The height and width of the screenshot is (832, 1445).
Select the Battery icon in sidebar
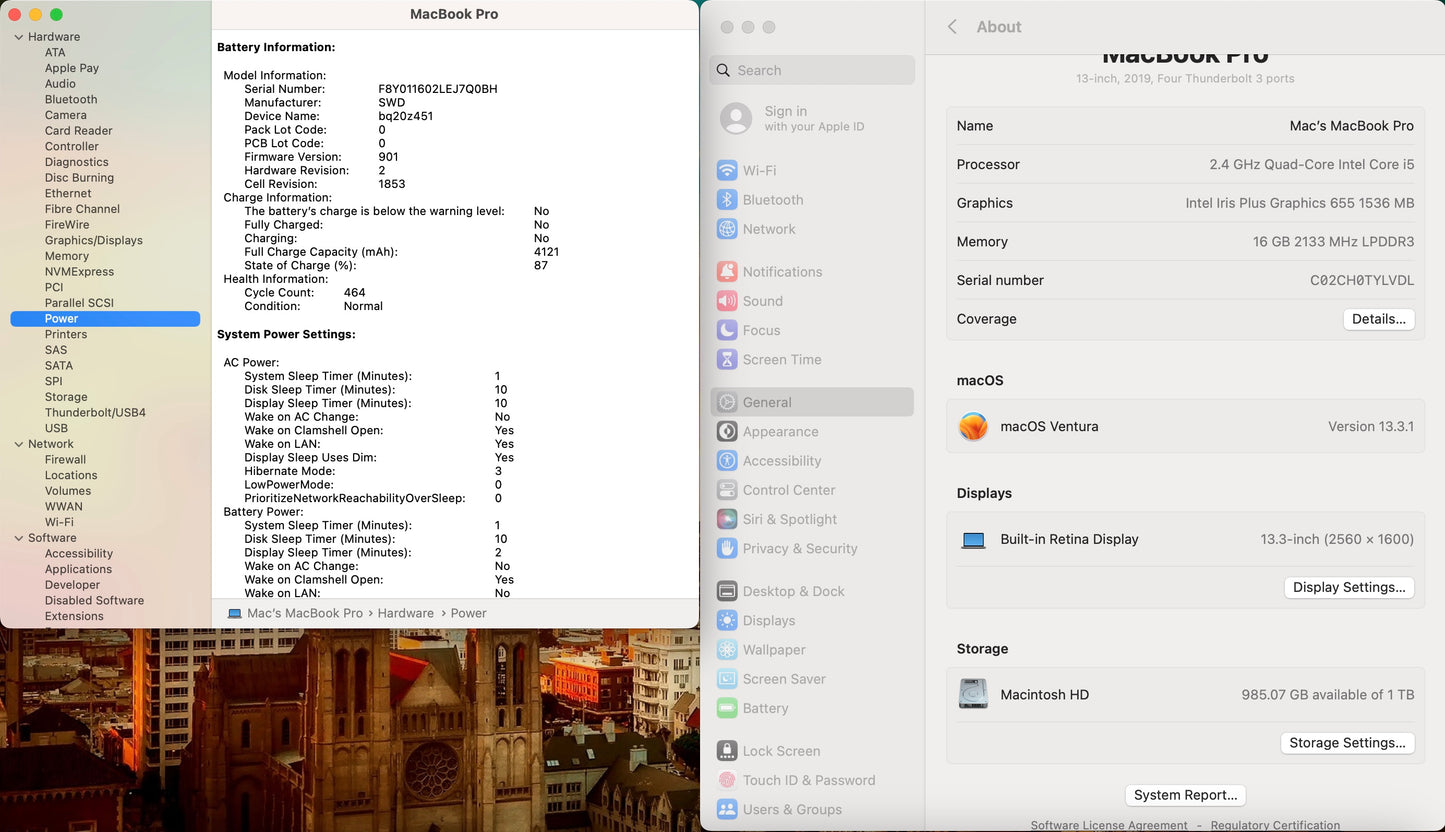pyautogui.click(x=727, y=708)
